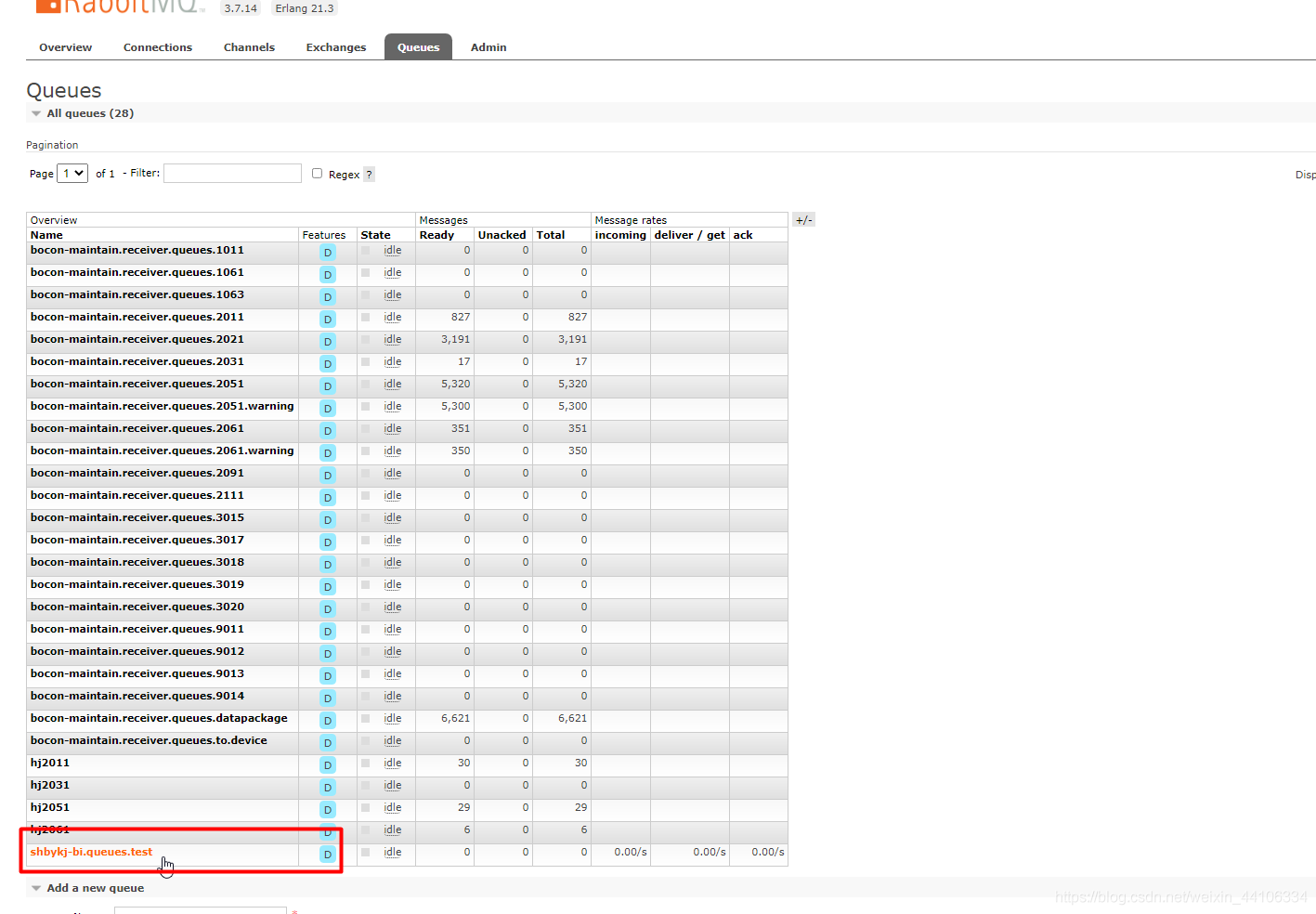Screen dimensions: 1316x914
Task: Select the Queues tab
Action: pyautogui.click(x=418, y=47)
